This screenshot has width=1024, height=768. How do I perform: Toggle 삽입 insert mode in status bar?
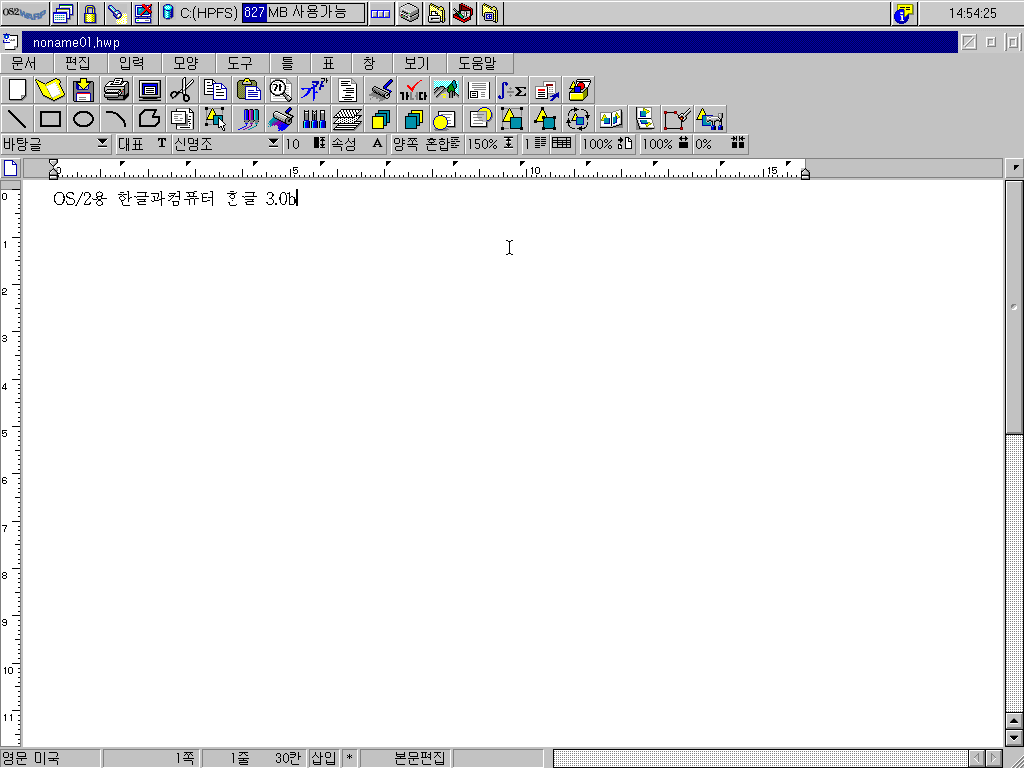[x=323, y=758]
